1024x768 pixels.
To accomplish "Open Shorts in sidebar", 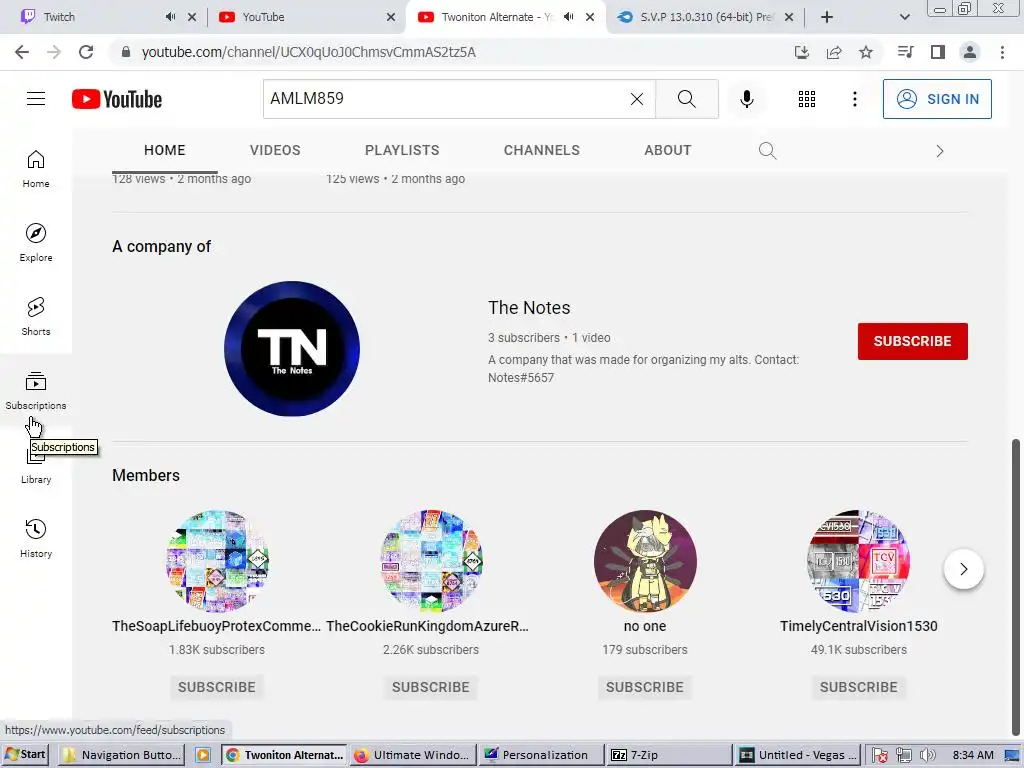I will (36, 316).
